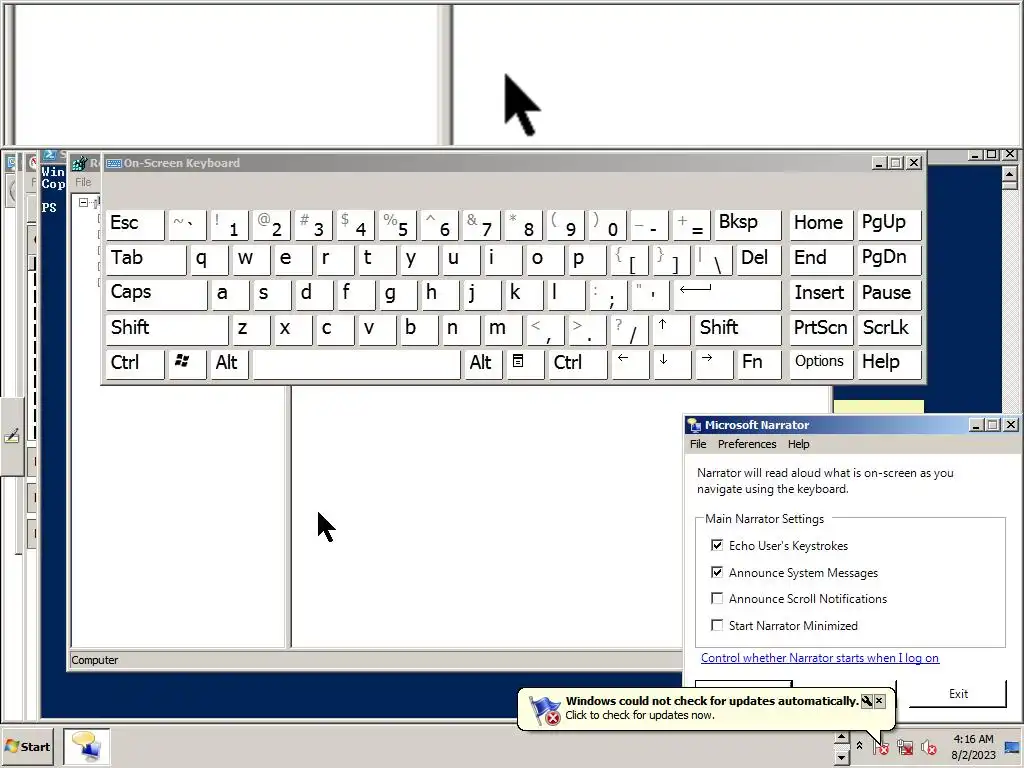Click the Home key on keyboard

click(x=821, y=225)
